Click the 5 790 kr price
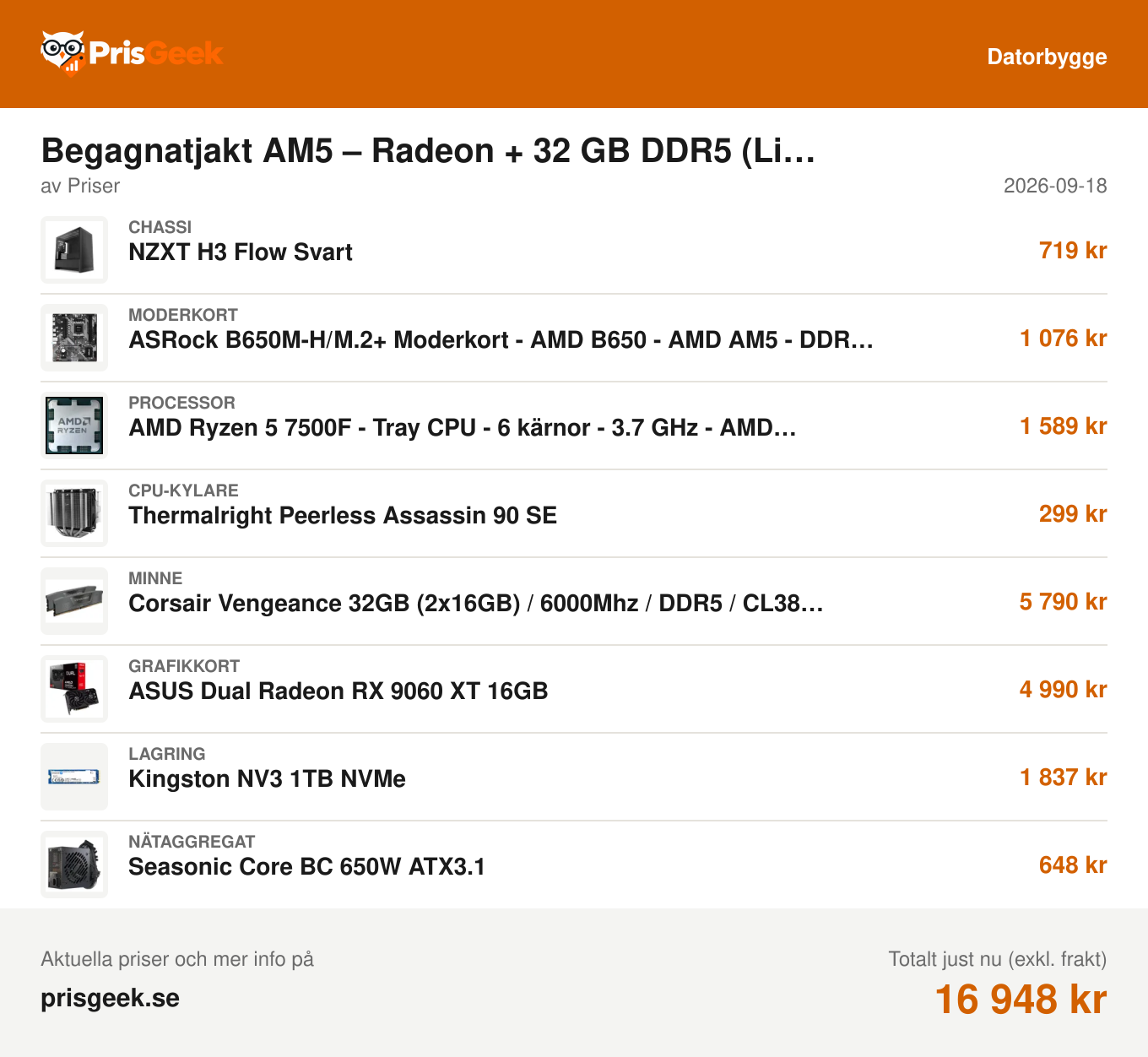This screenshot has height=1057, width=1148. [x=1064, y=602]
